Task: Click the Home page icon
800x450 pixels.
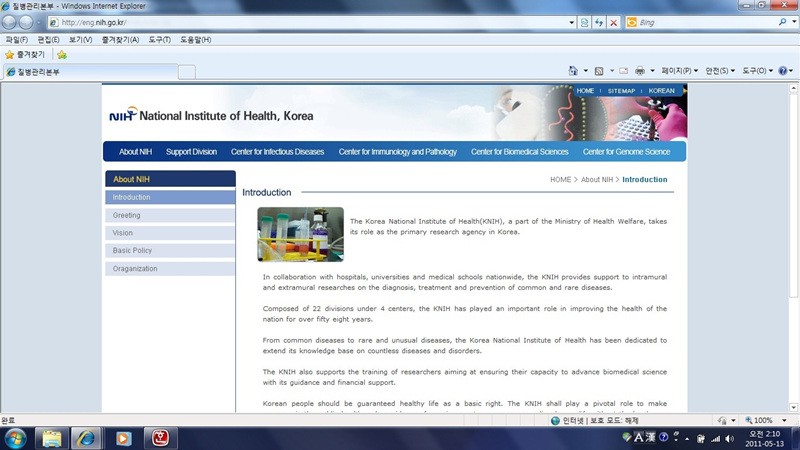Action: point(573,71)
